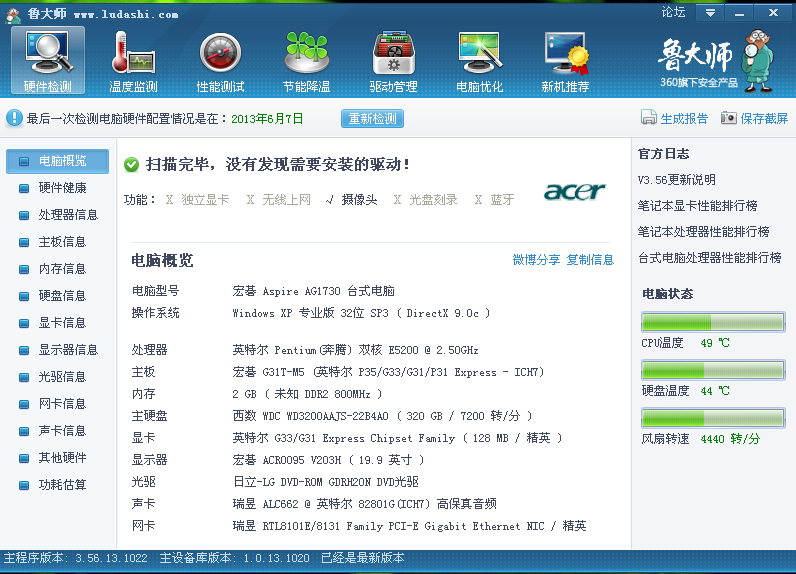Viewport: 796px width, 574px height.
Task: Click 主程序版本 3.56.13.1022 in status bar
Action: [x=76, y=558]
